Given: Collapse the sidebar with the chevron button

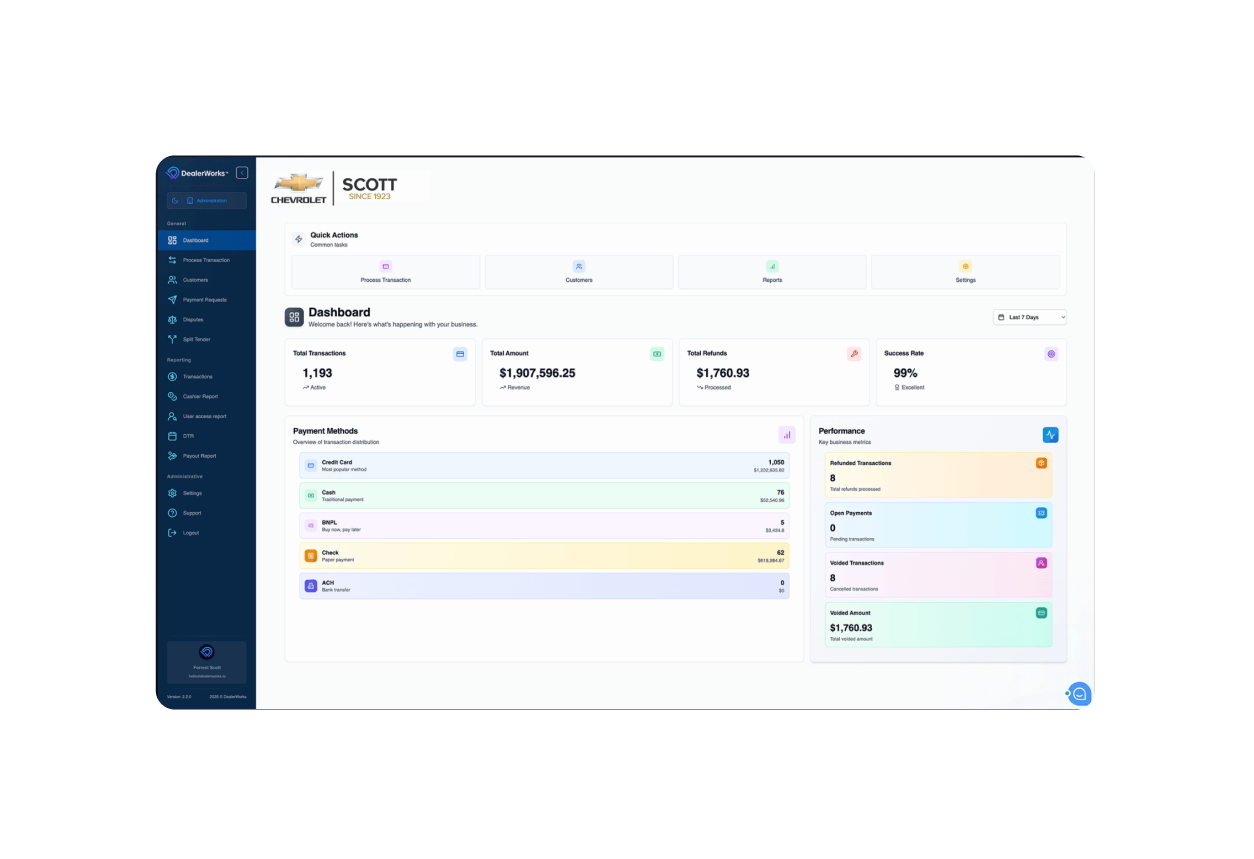Looking at the screenshot, I should point(242,173).
